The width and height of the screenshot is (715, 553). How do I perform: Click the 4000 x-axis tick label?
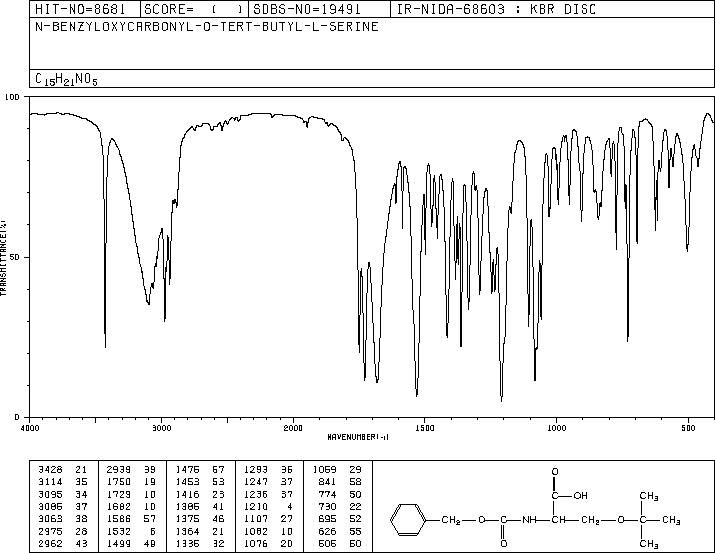30,428
